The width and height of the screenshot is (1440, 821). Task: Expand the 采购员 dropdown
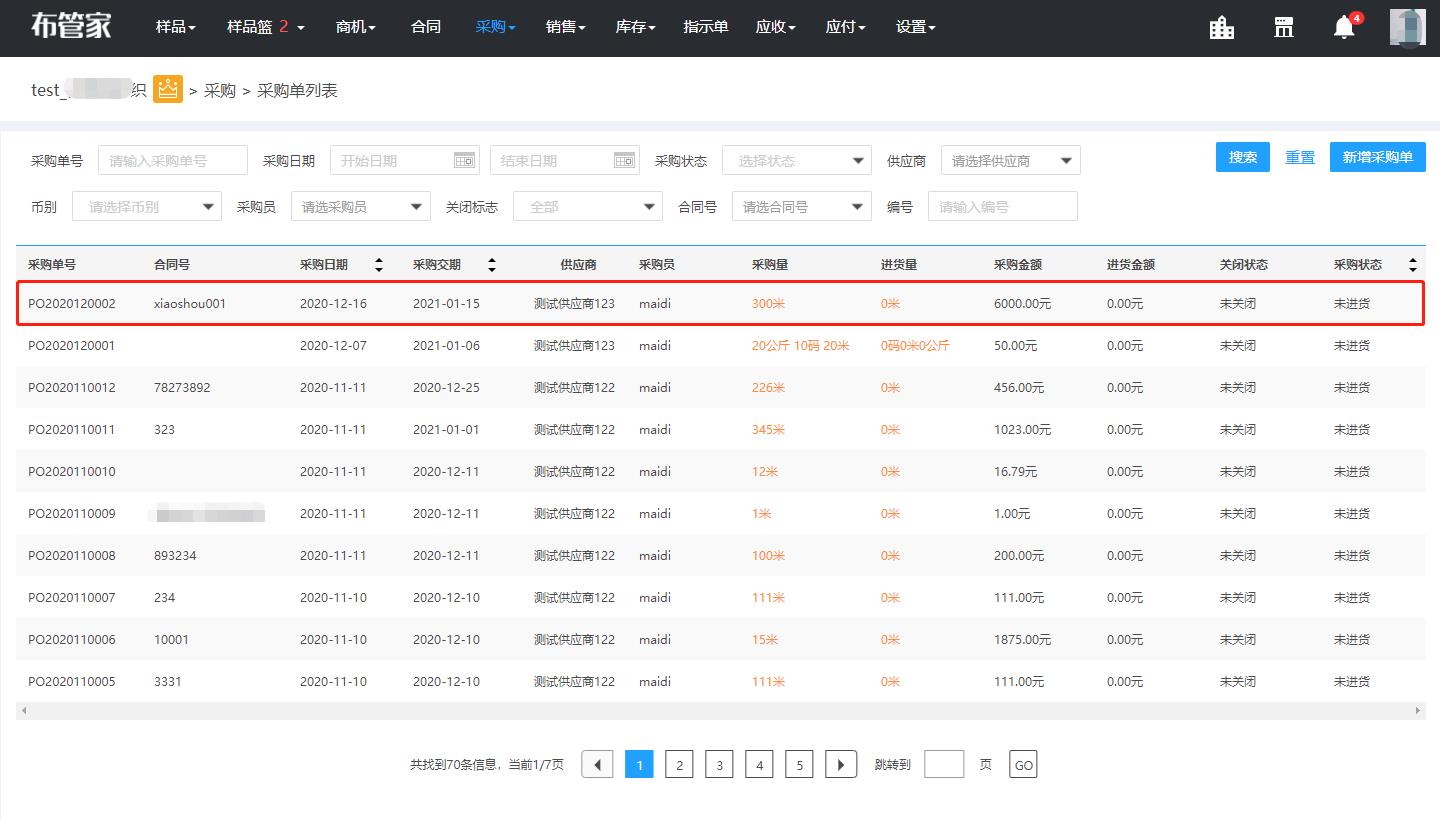[x=361, y=206]
